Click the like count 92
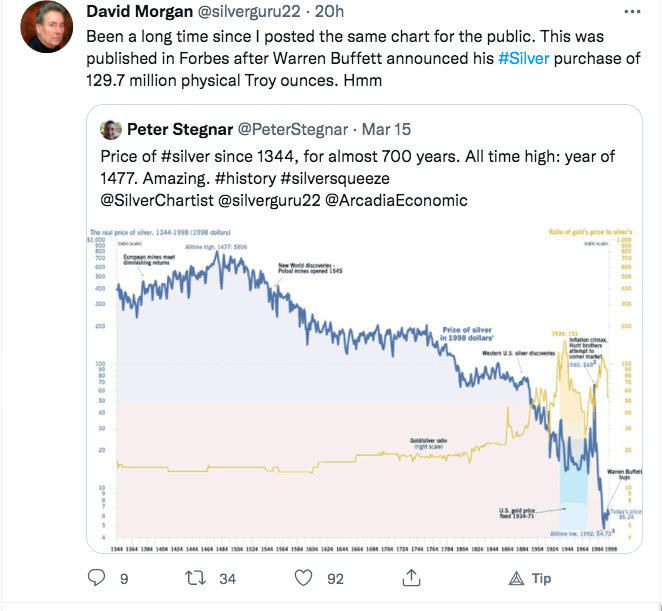Viewport: 662px width, 611px height. point(334,578)
